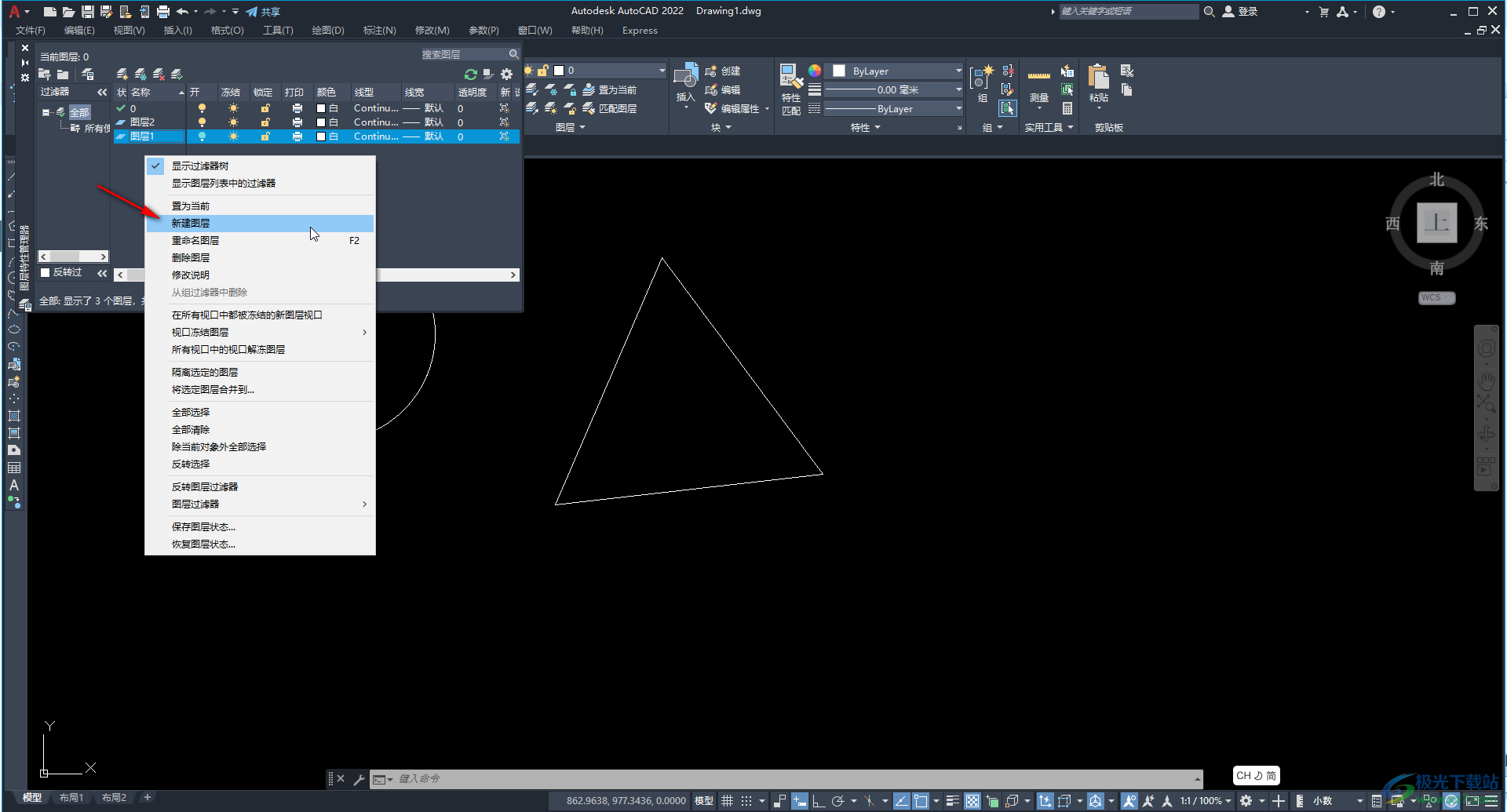
Task: Collapse the 全部 filter tree node
Action: pyautogui.click(x=46, y=112)
